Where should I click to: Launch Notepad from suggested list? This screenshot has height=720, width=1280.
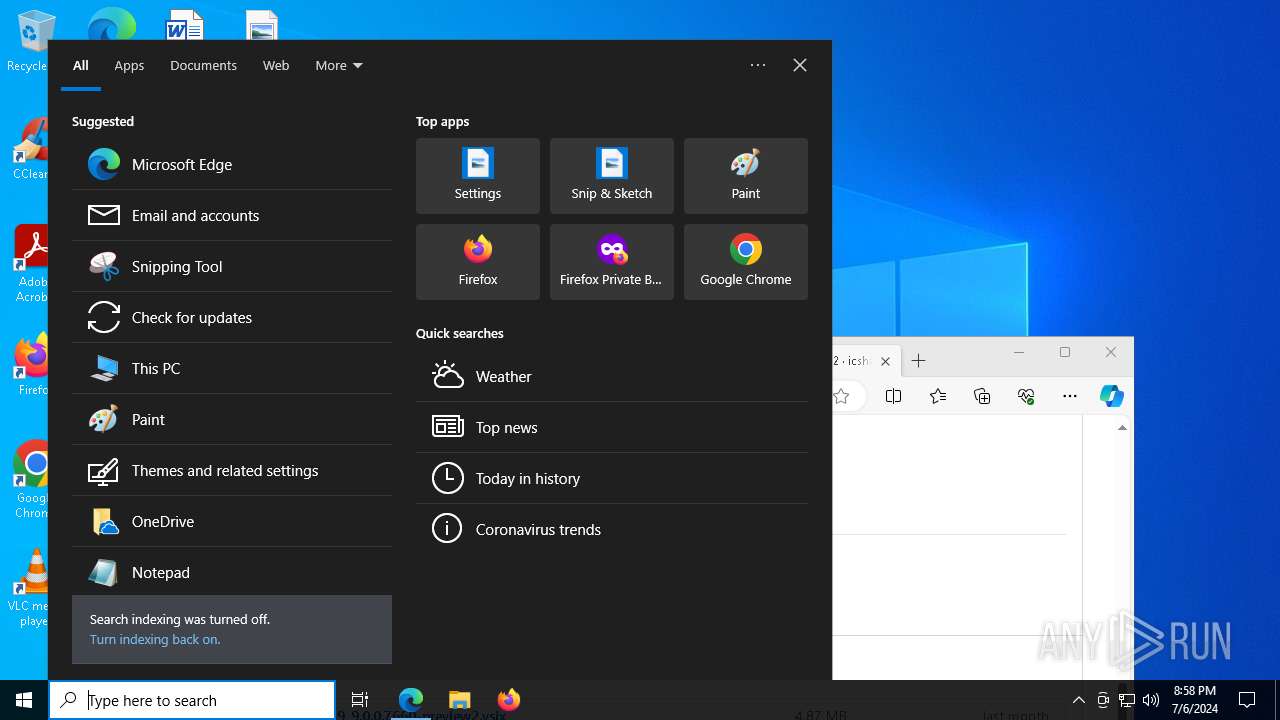(232, 572)
